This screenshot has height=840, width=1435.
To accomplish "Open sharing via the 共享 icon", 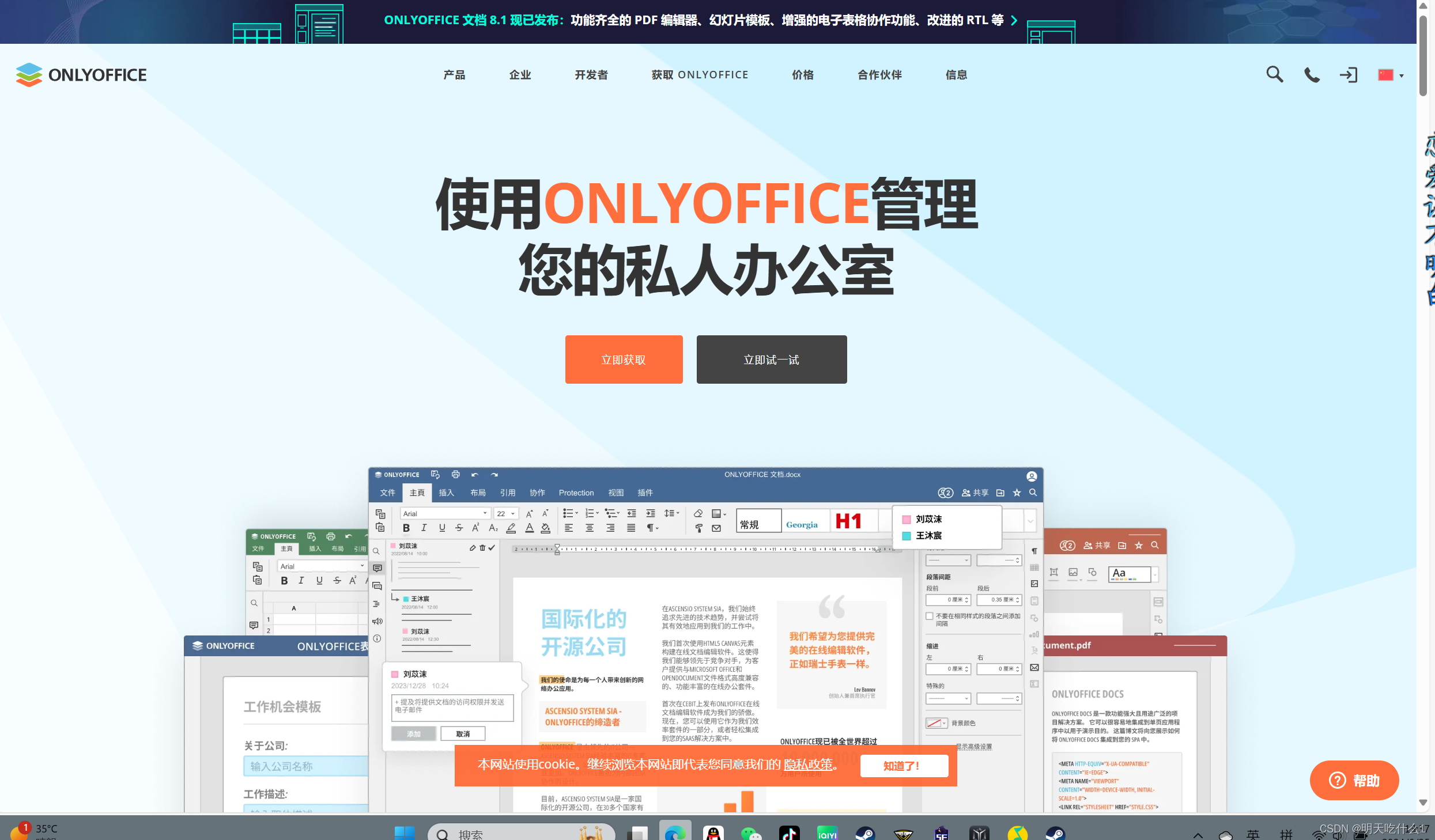I will point(976,493).
